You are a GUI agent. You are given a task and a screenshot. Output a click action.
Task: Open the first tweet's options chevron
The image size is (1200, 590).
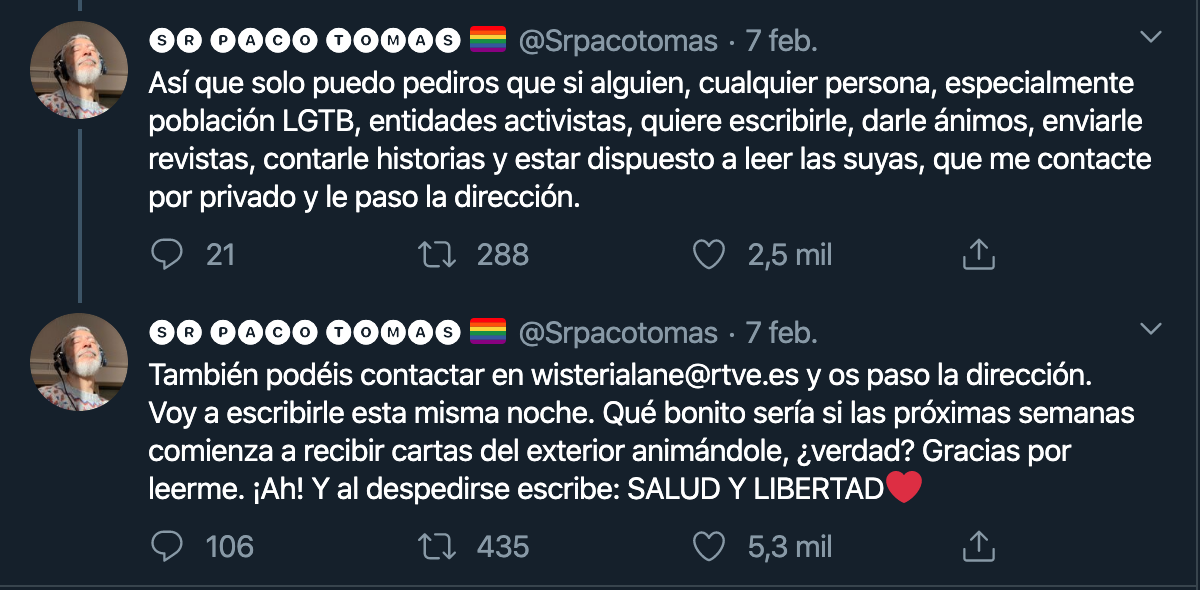coord(1152,38)
